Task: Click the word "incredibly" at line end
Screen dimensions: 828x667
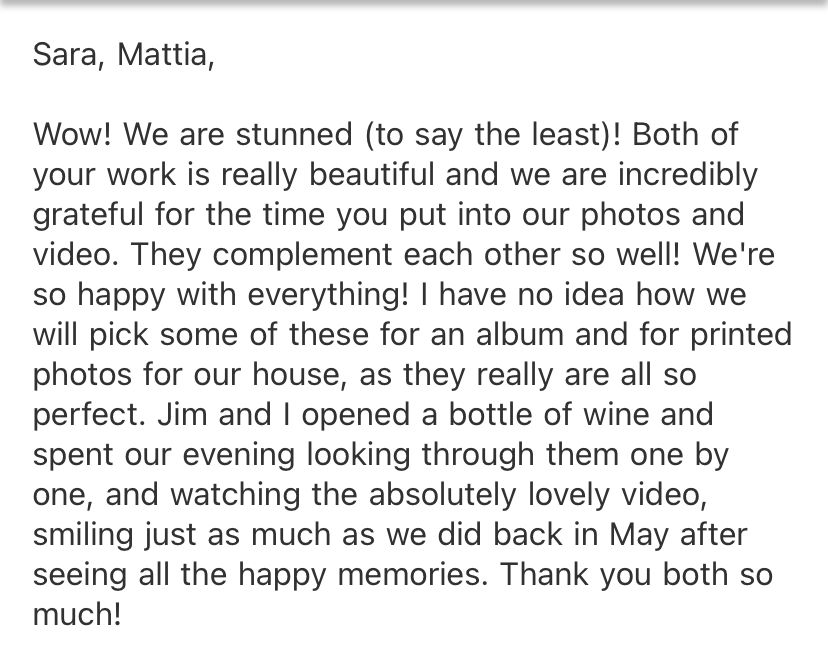Action: [x=688, y=175]
